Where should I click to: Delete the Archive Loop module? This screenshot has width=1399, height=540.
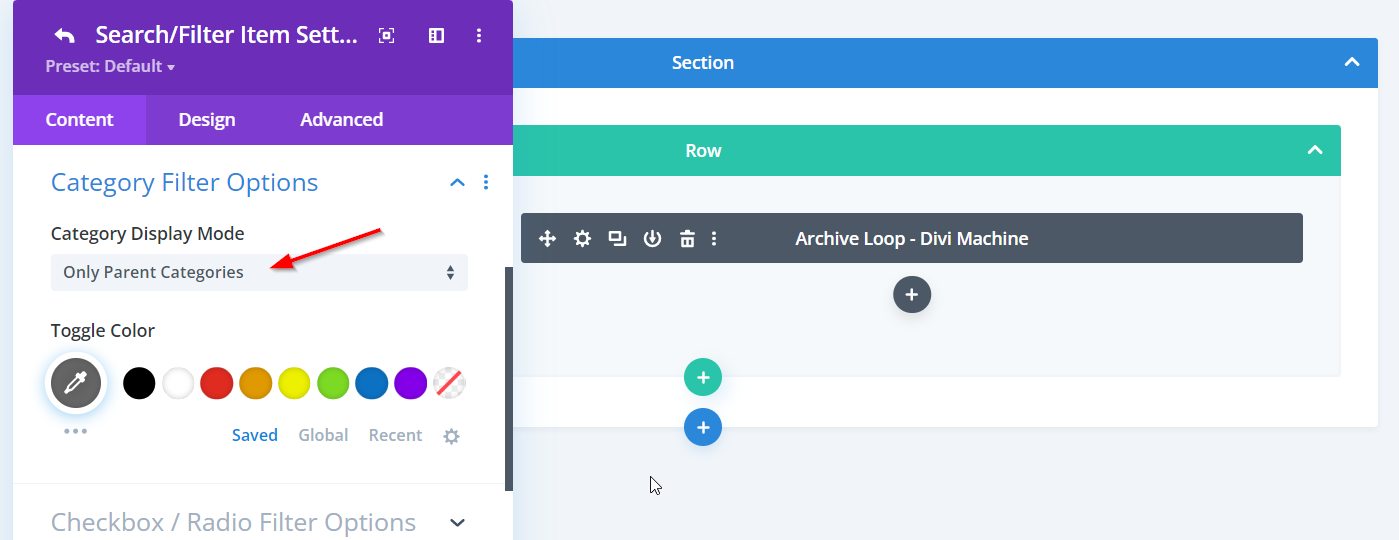pos(687,238)
